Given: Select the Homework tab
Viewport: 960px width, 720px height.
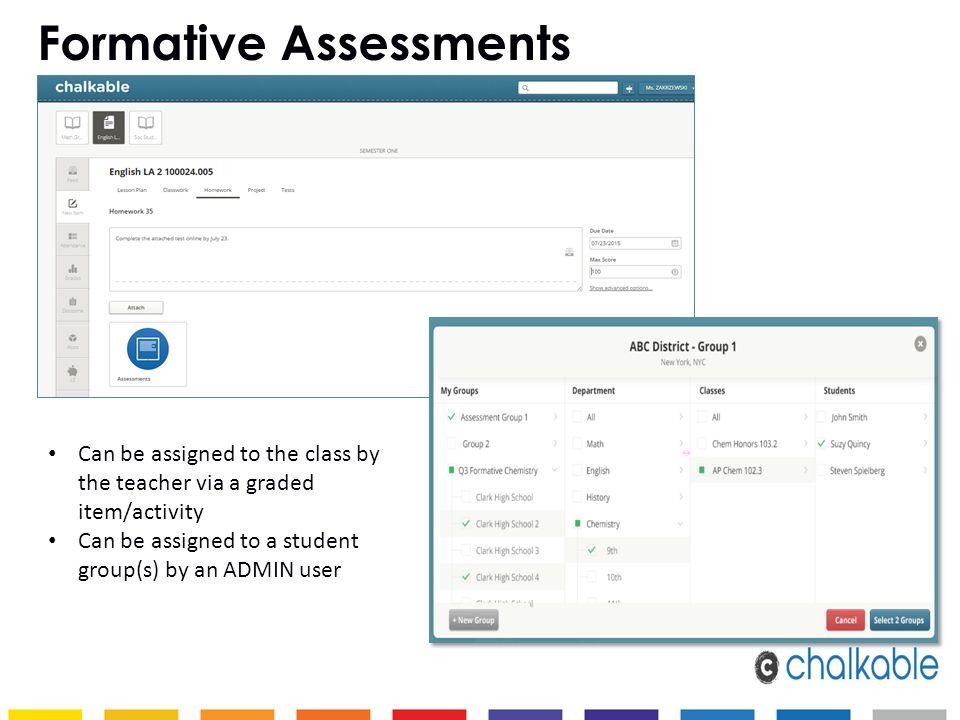Looking at the screenshot, I should [217, 190].
